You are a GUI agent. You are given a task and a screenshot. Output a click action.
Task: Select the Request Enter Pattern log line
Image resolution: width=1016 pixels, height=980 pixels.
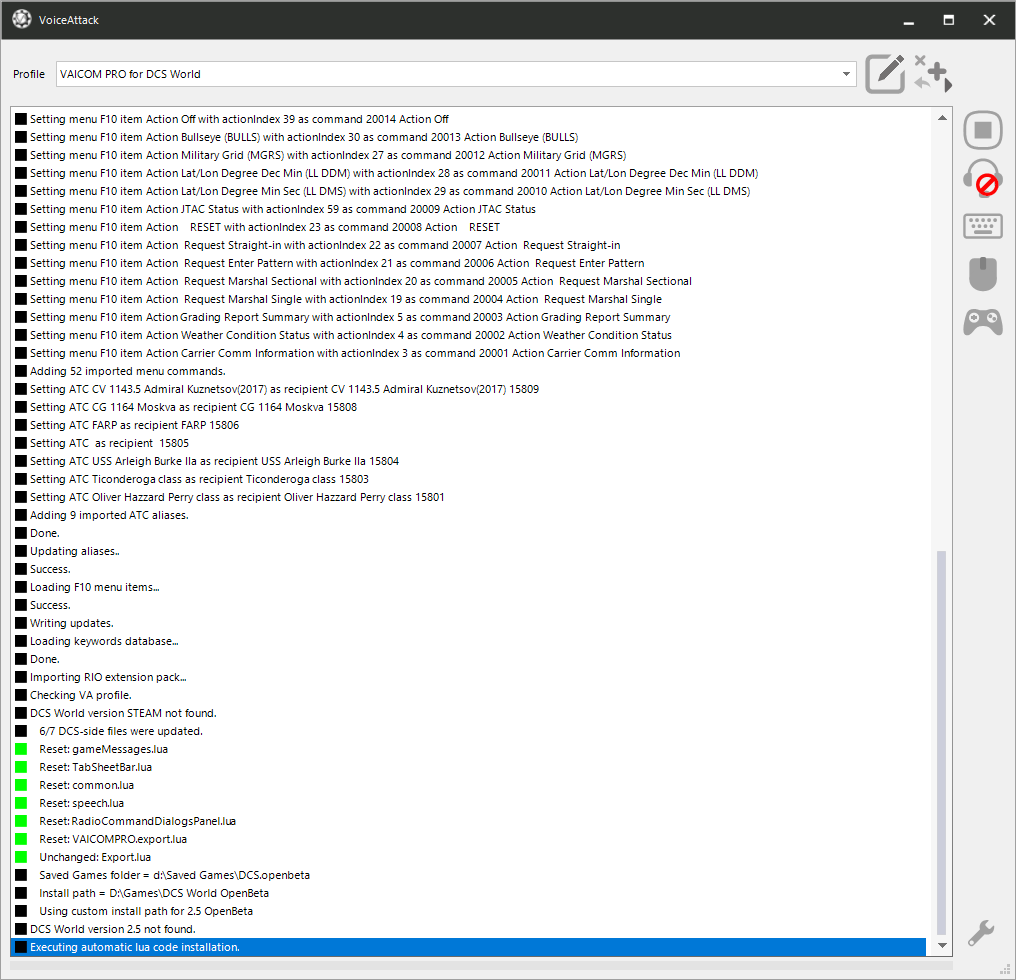pos(468,263)
